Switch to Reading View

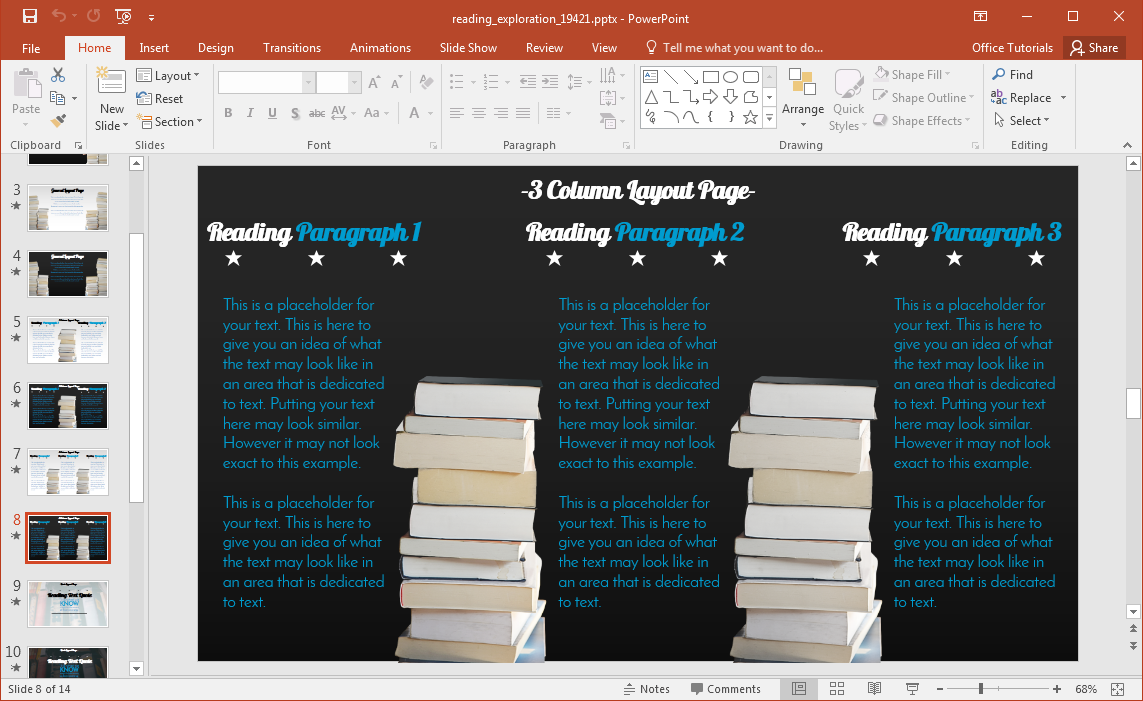tap(874, 689)
